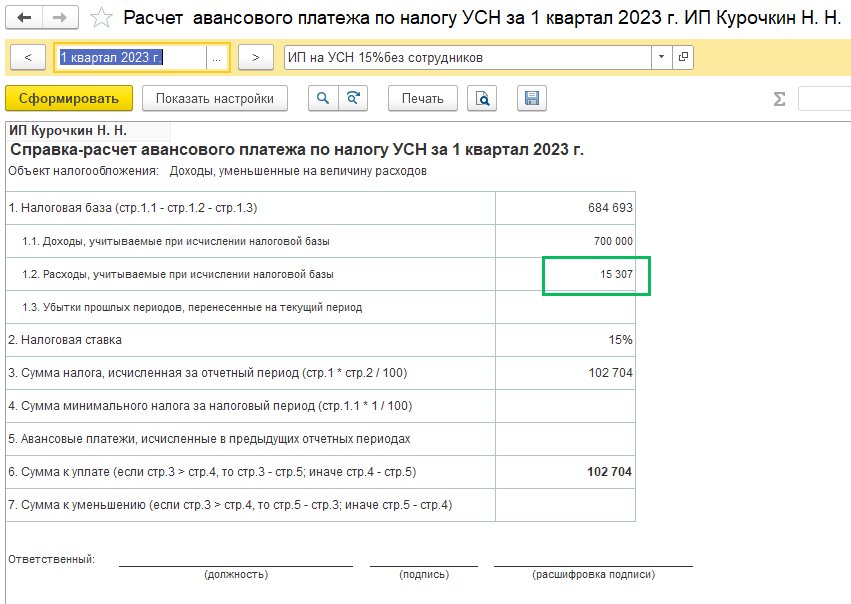Click the sum field next to sigma
Image resolution: width=851 pixels, height=604 pixels.
coord(824,99)
